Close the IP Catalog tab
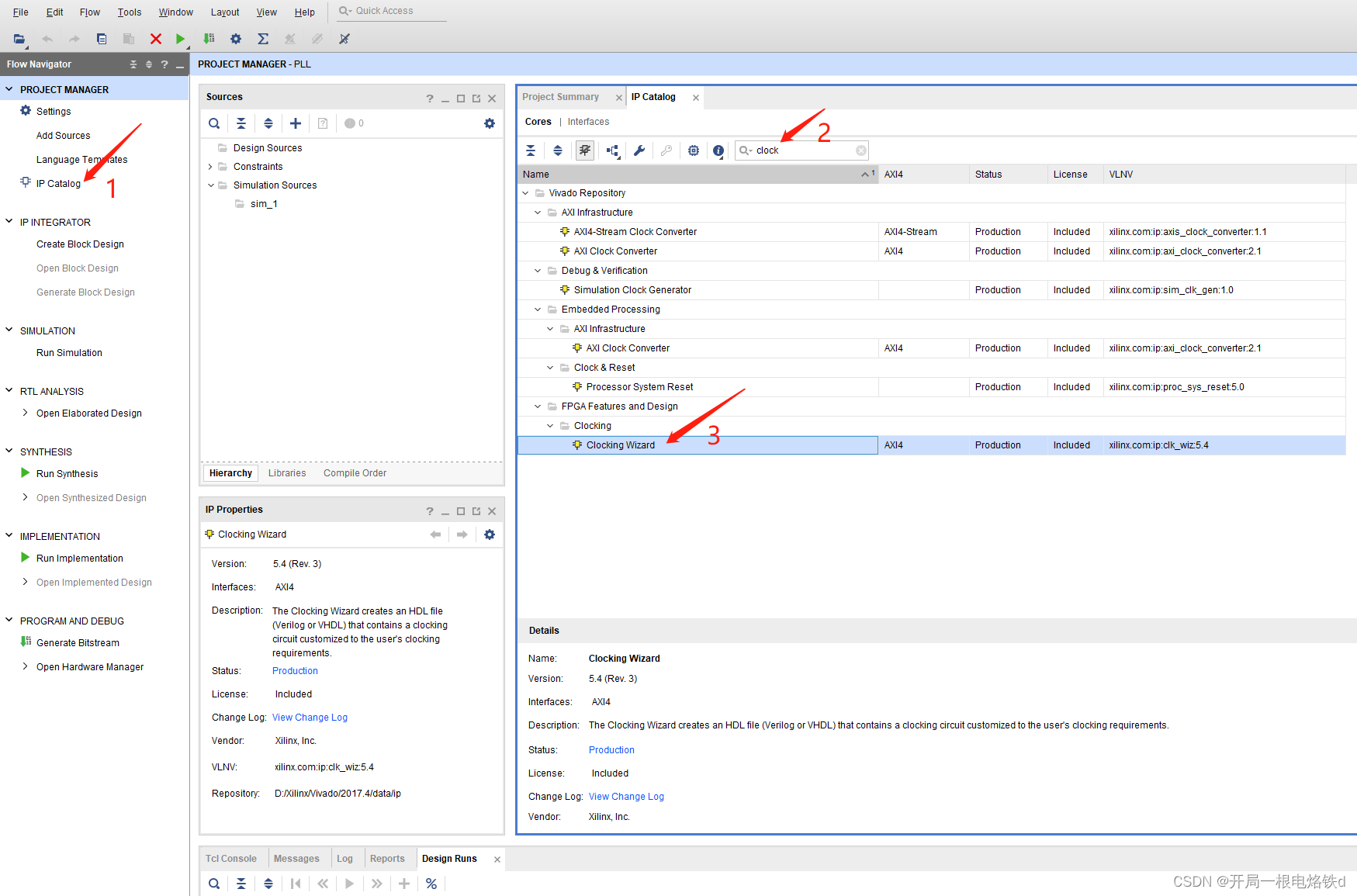Screen dimensions: 1357x896 [696, 98]
